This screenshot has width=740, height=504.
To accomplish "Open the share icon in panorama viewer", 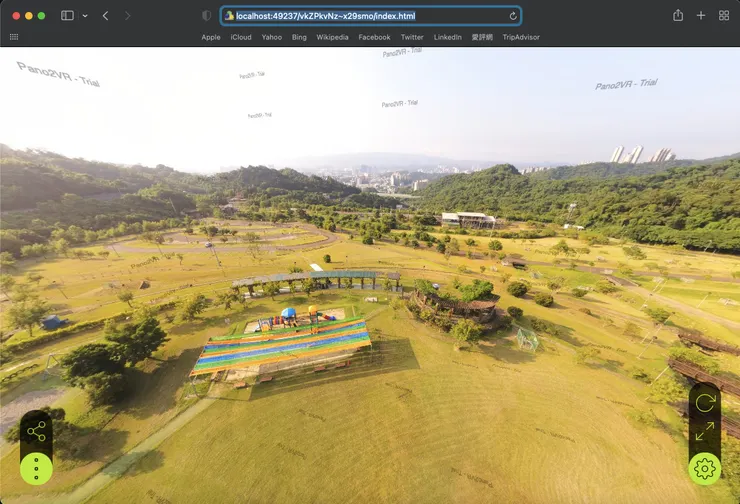I will pyautogui.click(x=36, y=431).
